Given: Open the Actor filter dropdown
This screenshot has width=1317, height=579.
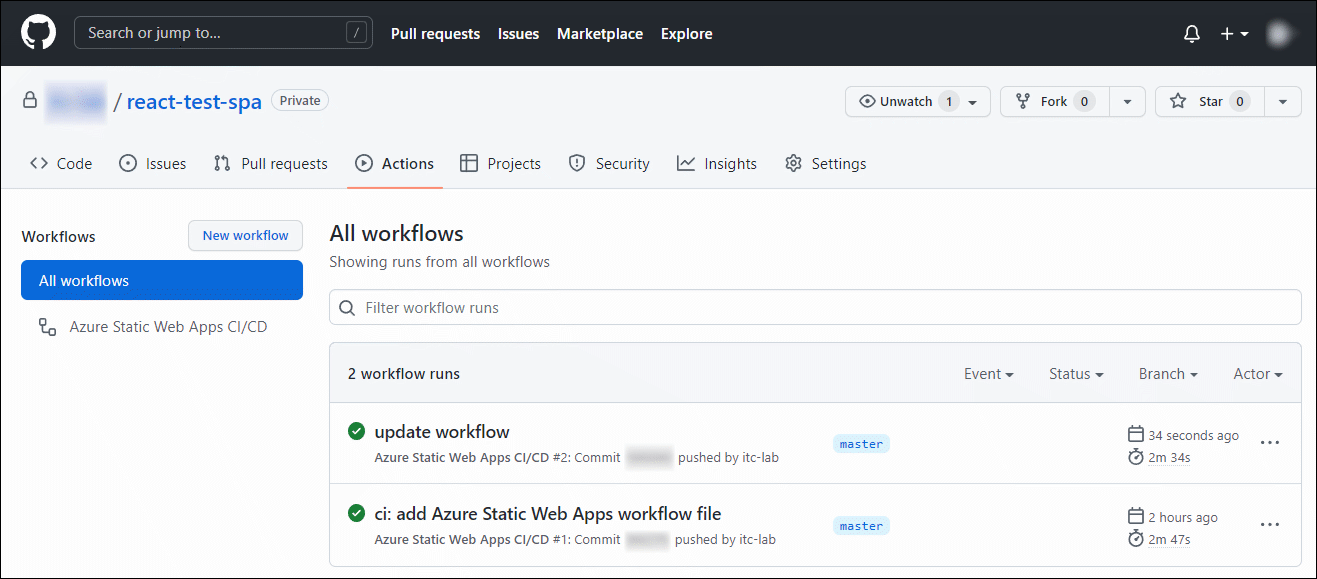Looking at the screenshot, I should 1258,374.
